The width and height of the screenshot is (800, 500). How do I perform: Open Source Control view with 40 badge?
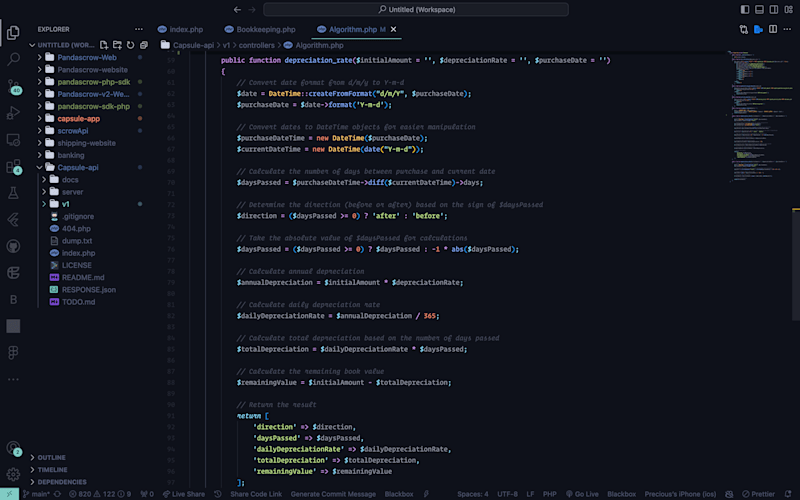coord(13,86)
